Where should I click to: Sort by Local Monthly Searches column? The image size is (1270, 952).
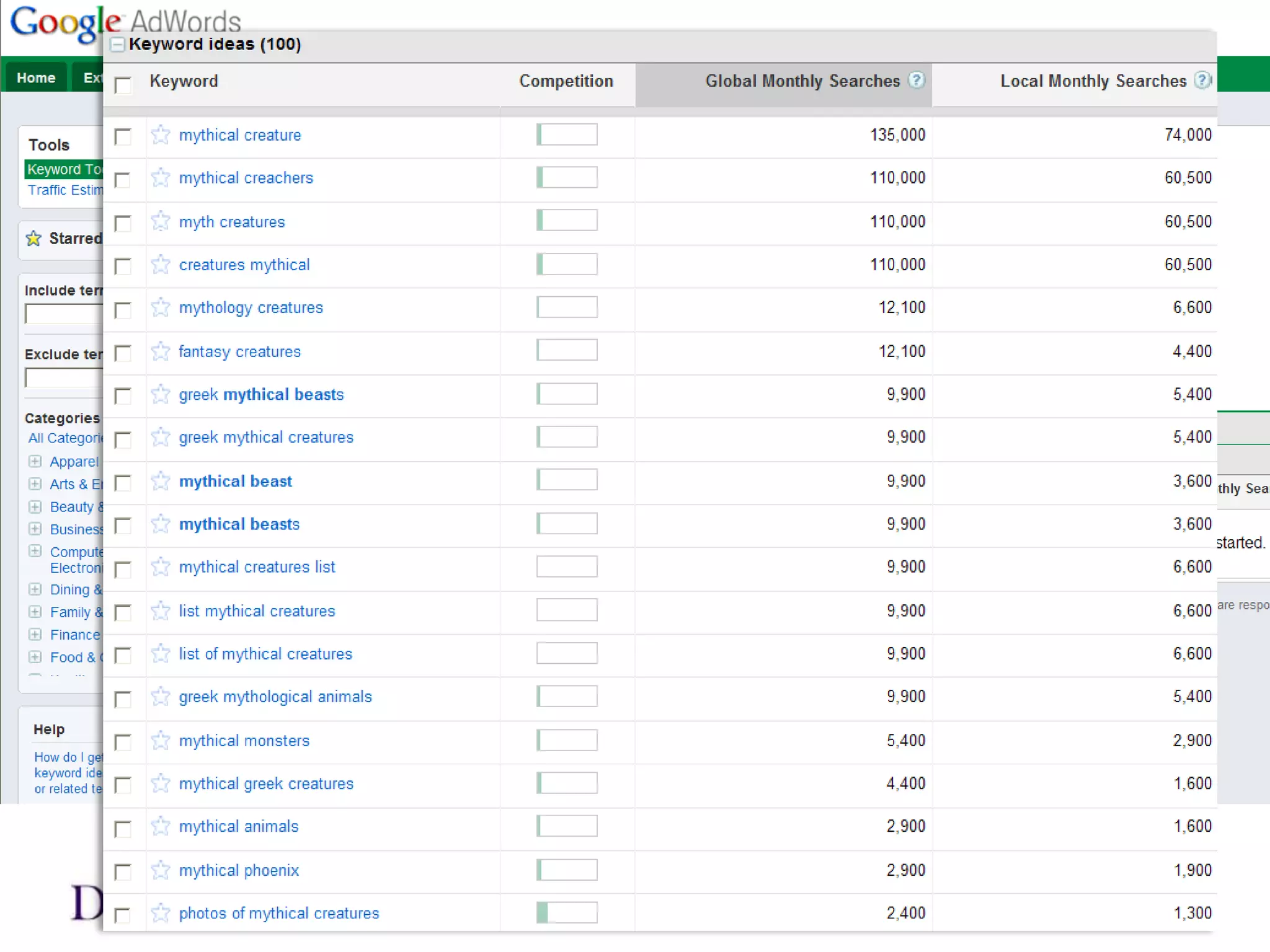1093,81
